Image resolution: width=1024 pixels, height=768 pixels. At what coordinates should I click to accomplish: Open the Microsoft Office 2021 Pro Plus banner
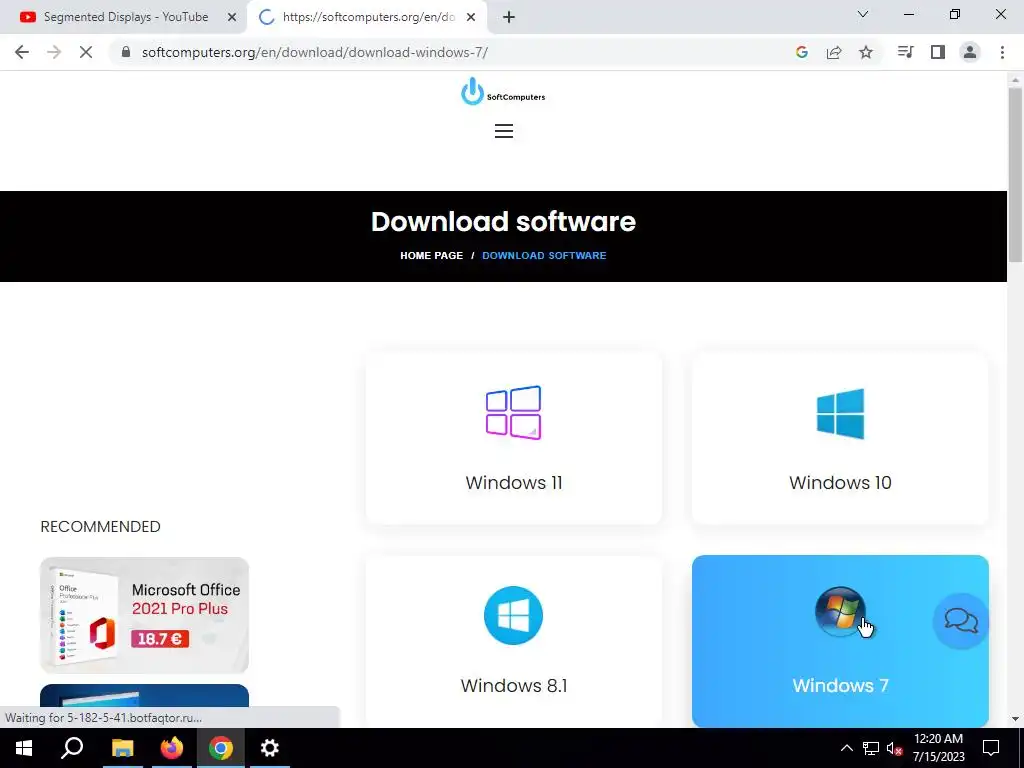tap(144, 615)
